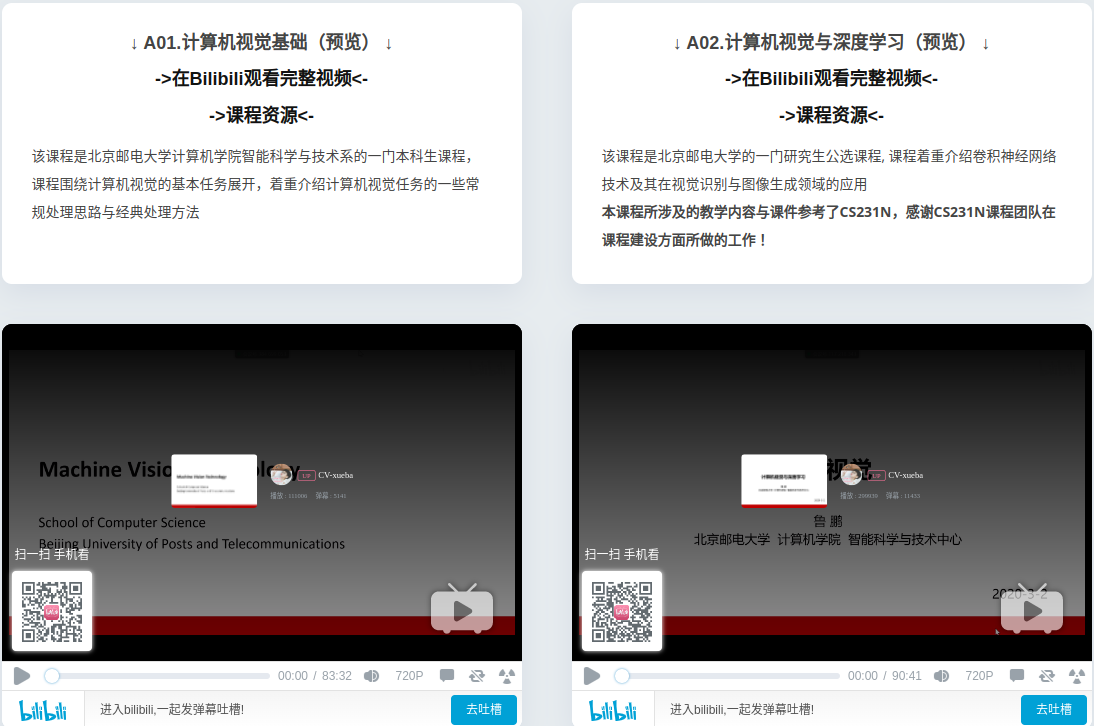Change 720P quality on the 90:41 video
Screen dimensions: 1094x726
pos(979,676)
